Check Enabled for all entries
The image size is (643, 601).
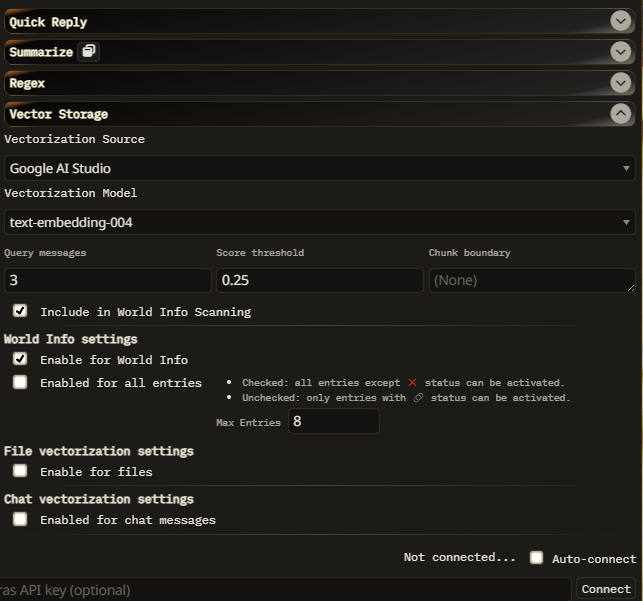(20, 382)
